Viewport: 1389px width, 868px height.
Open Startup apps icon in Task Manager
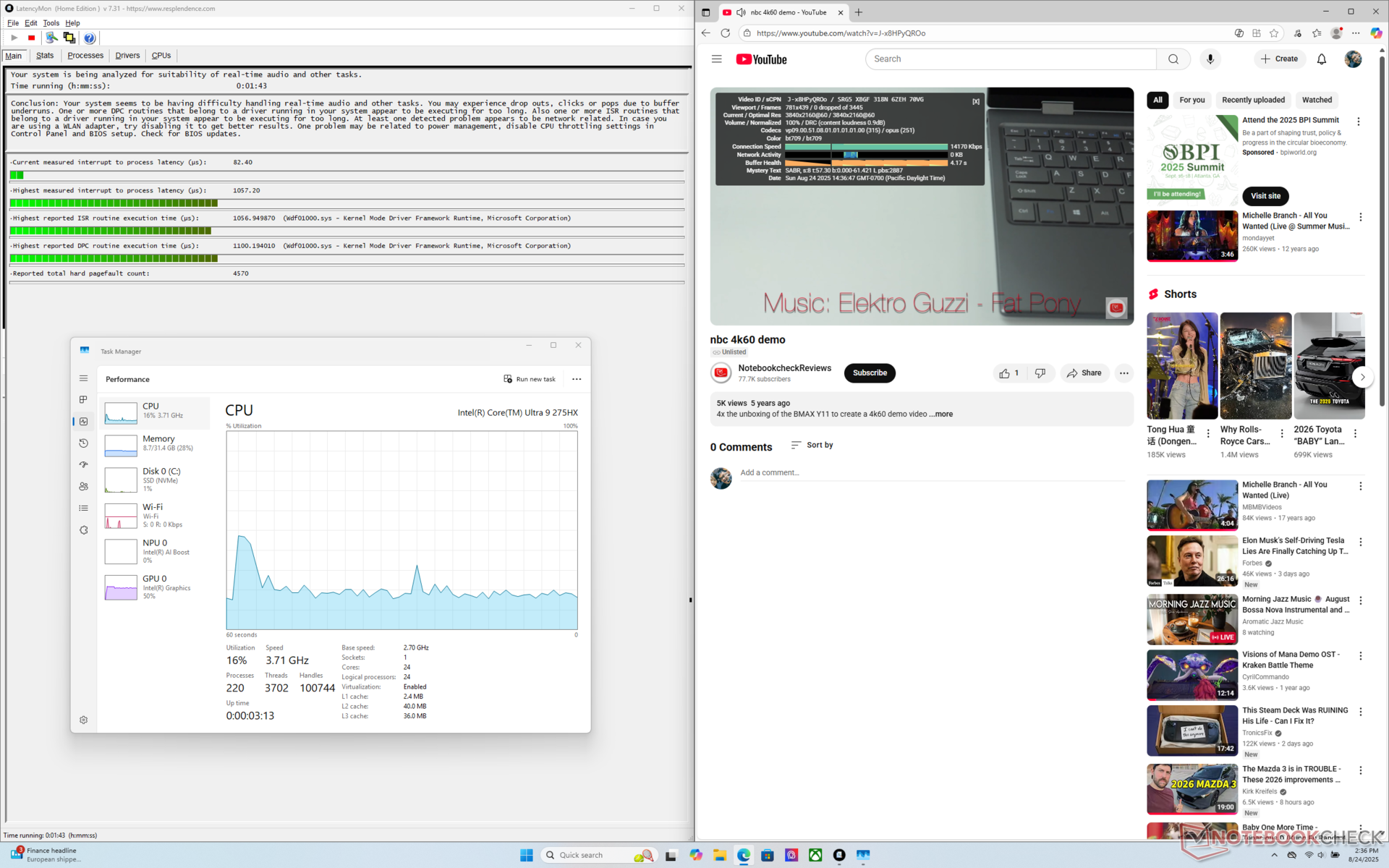84,464
